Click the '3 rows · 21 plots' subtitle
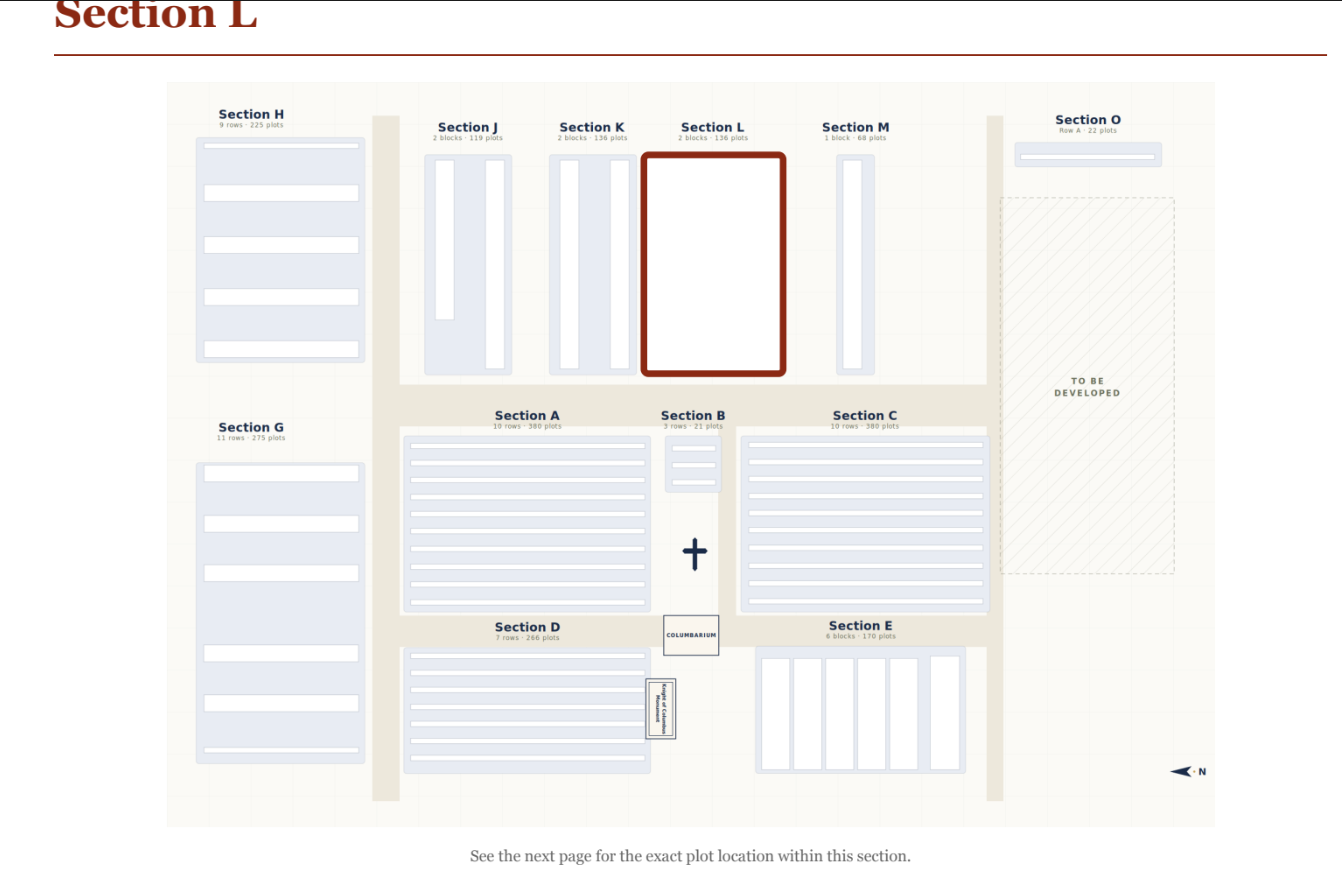This screenshot has width=1342, height=873. 693,426
